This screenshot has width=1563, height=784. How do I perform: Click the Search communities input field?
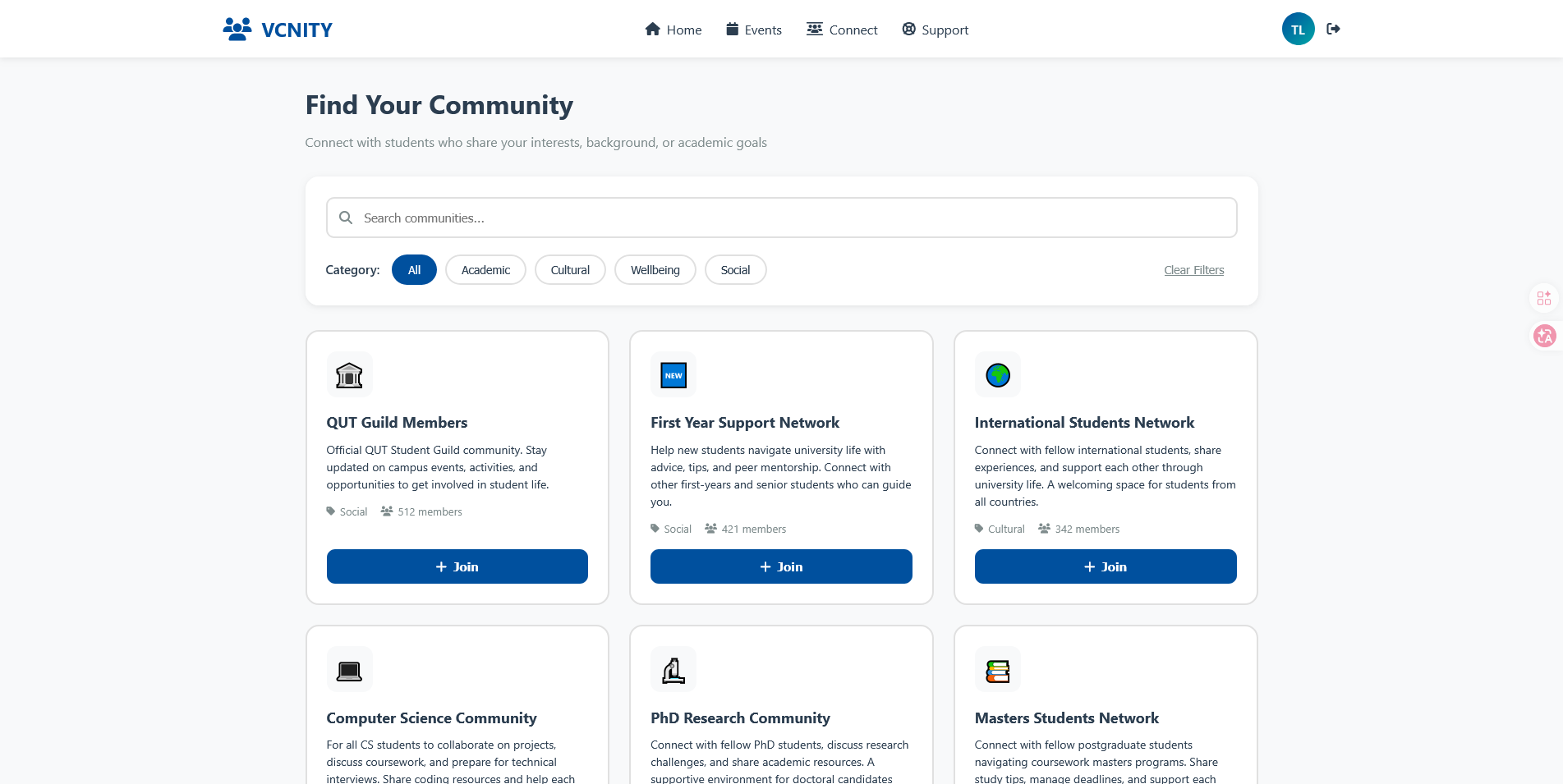click(x=781, y=218)
